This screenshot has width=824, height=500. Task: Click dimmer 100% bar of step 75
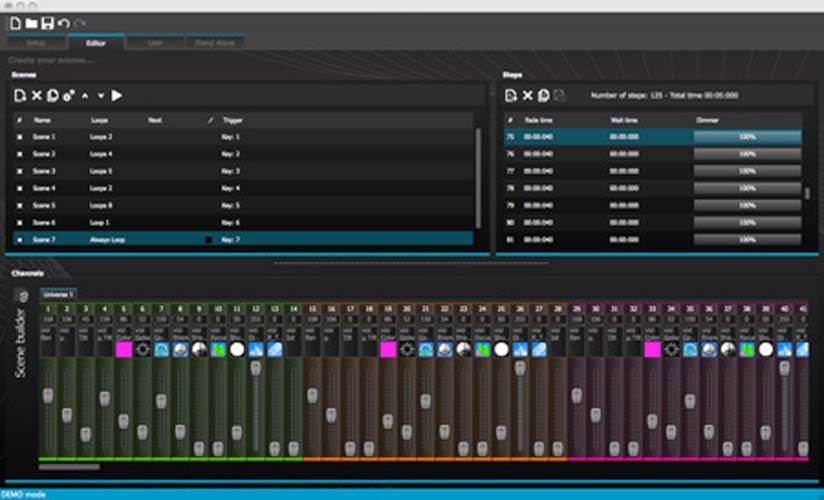[x=747, y=137]
